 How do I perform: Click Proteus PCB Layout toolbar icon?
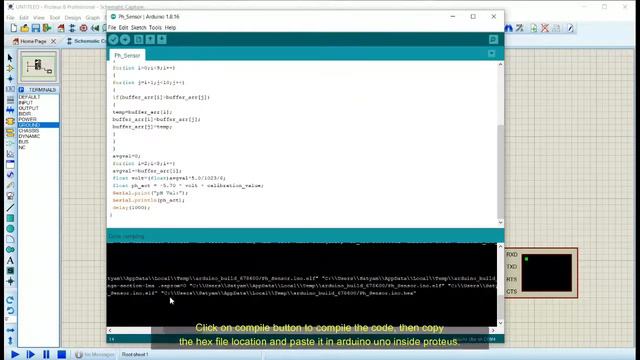click(x=84, y=28)
